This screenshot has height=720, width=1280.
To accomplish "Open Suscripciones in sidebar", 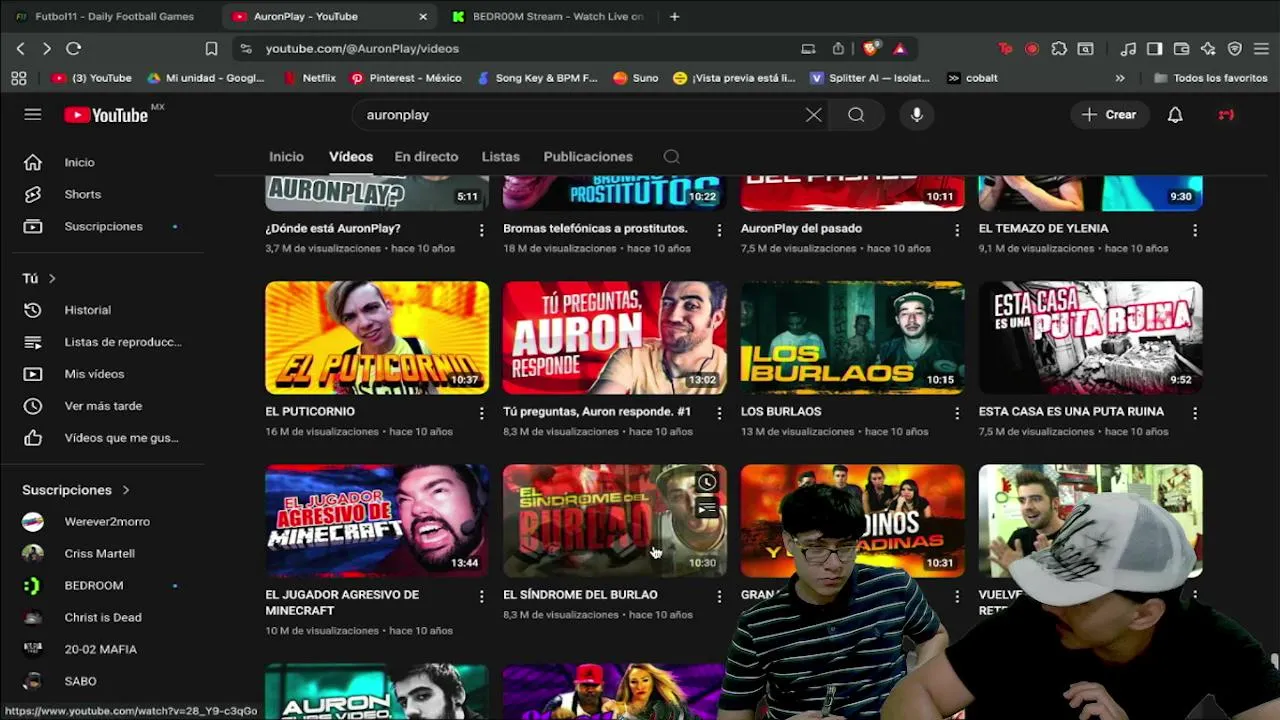I will 104,226.
